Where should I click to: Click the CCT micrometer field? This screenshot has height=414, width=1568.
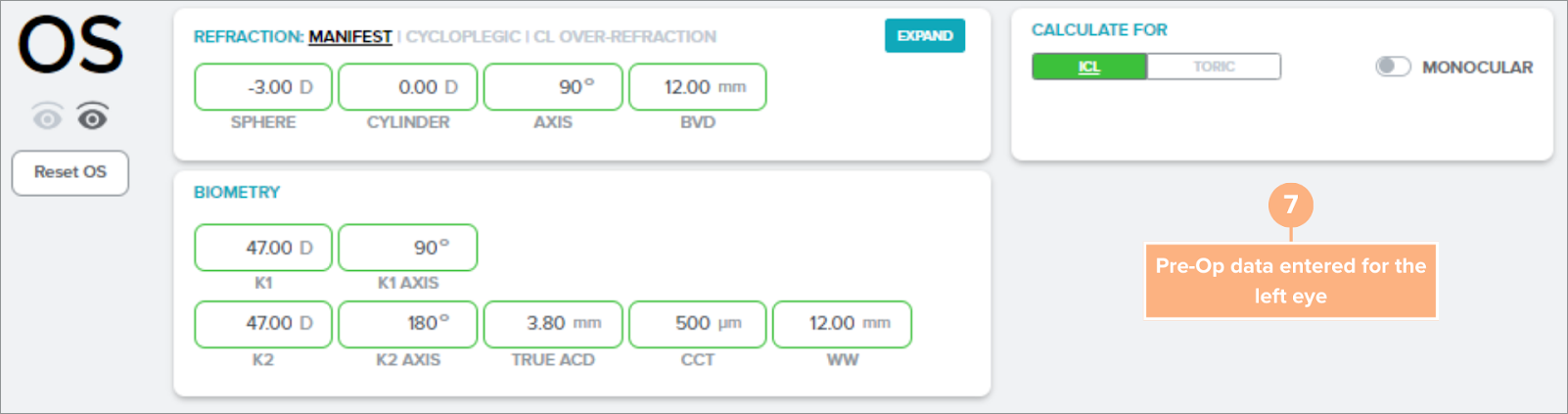pyautogui.click(x=697, y=324)
